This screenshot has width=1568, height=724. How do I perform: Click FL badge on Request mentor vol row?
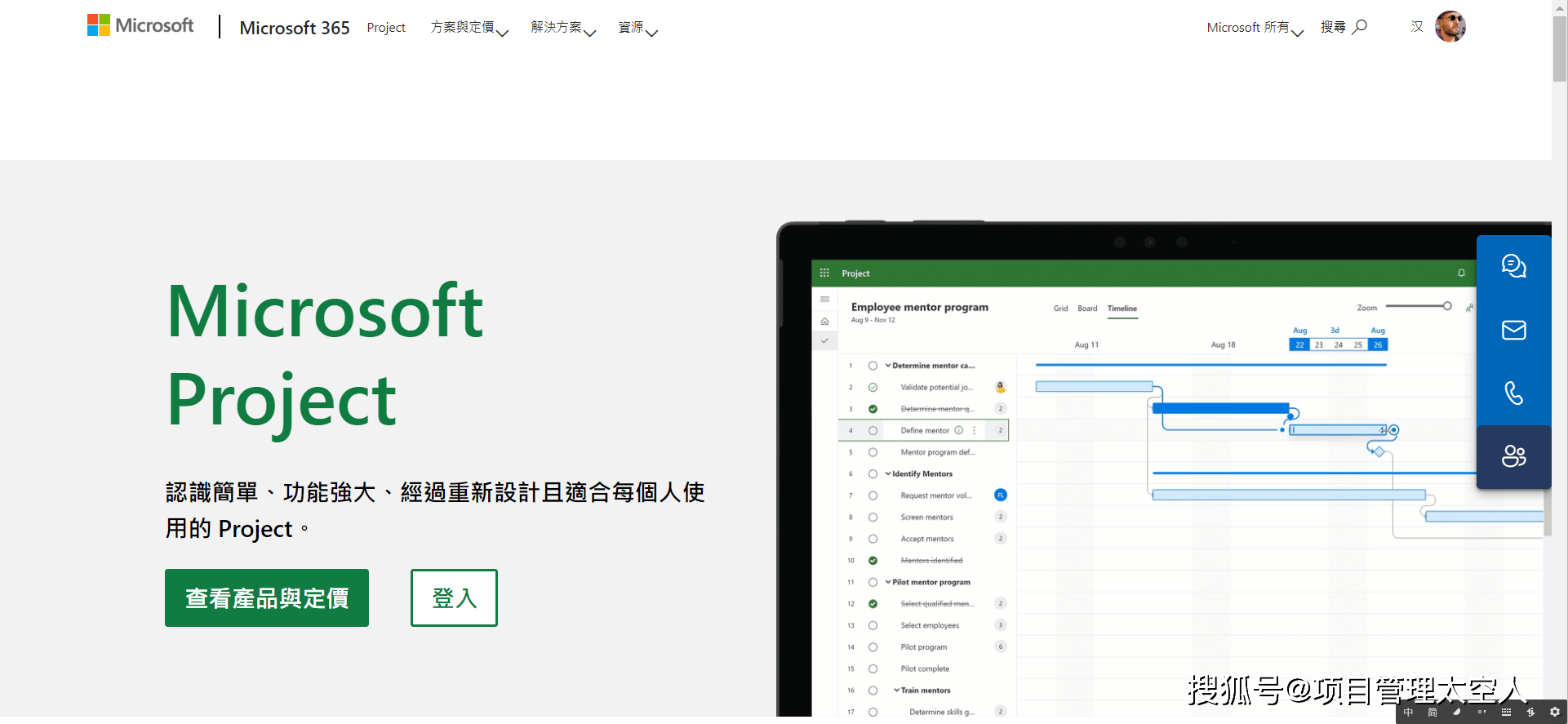[1001, 495]
